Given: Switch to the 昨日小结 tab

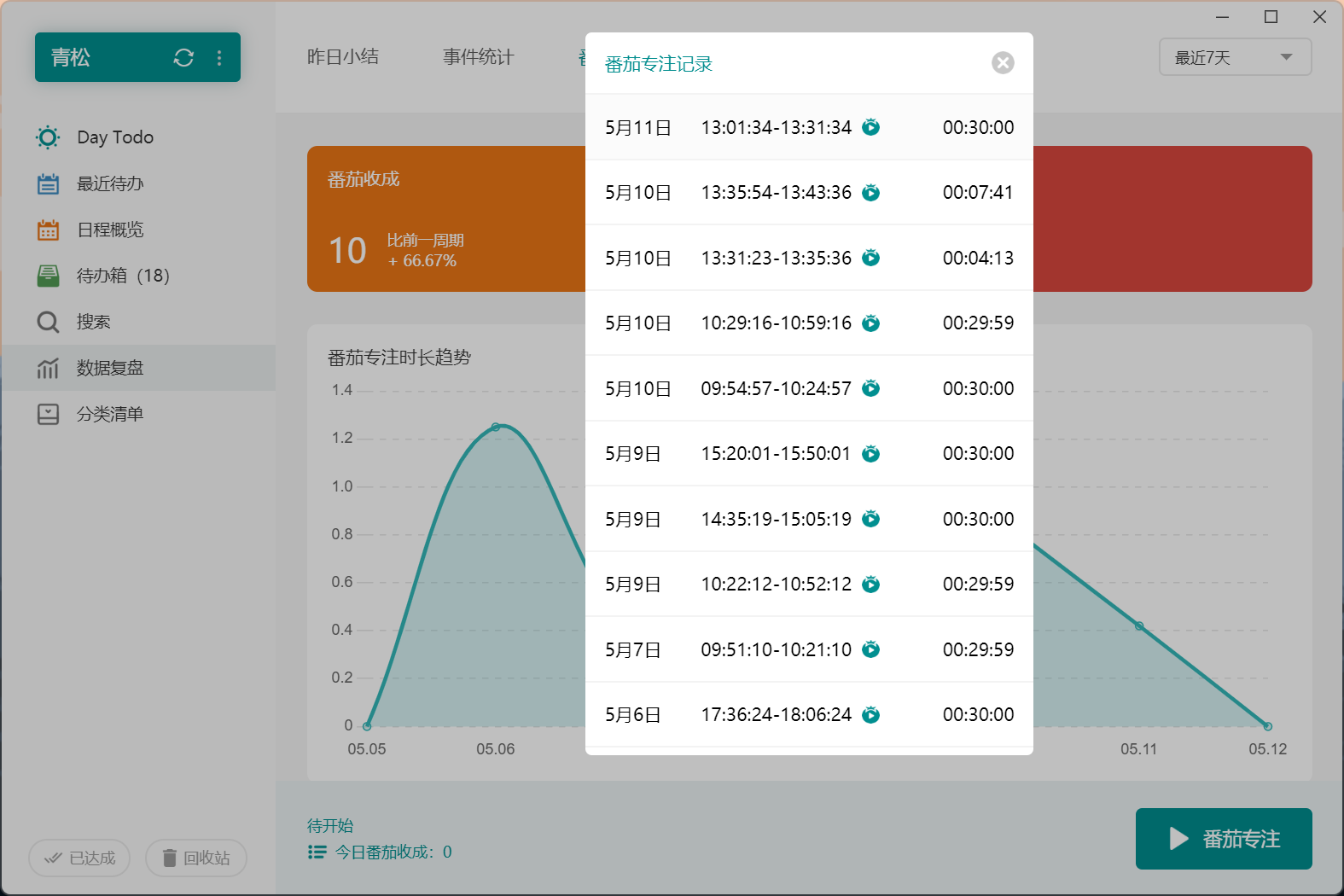Looking at the screenshot, I should point(343,57).
